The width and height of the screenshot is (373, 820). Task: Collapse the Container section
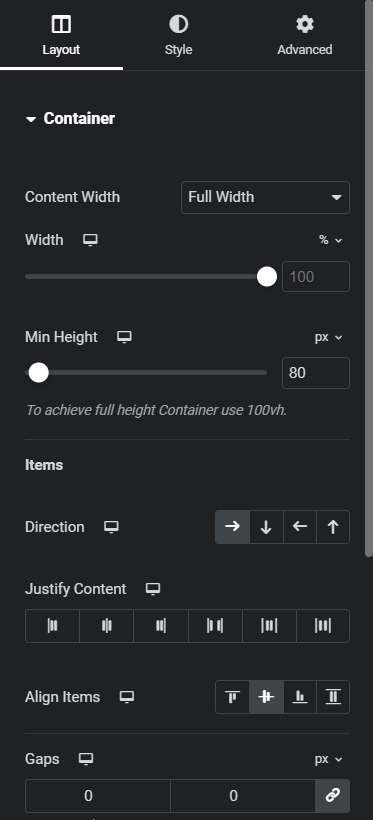(x=70, y=119)
